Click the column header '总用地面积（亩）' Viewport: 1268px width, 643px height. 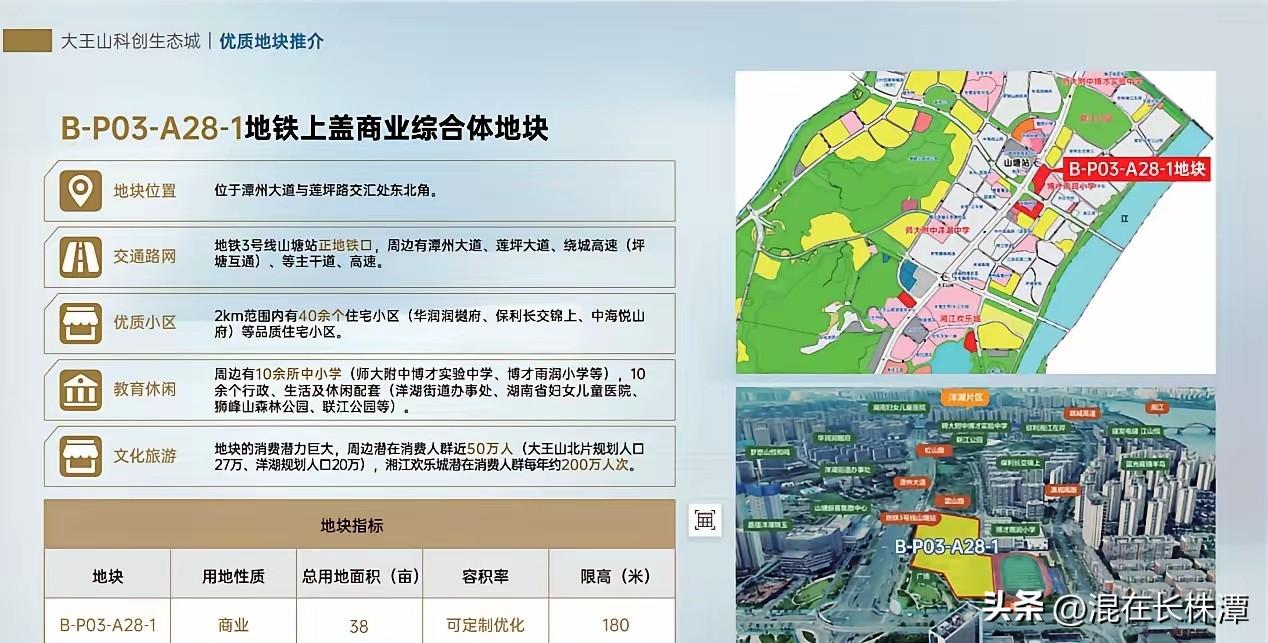click(x=360, y=576)
